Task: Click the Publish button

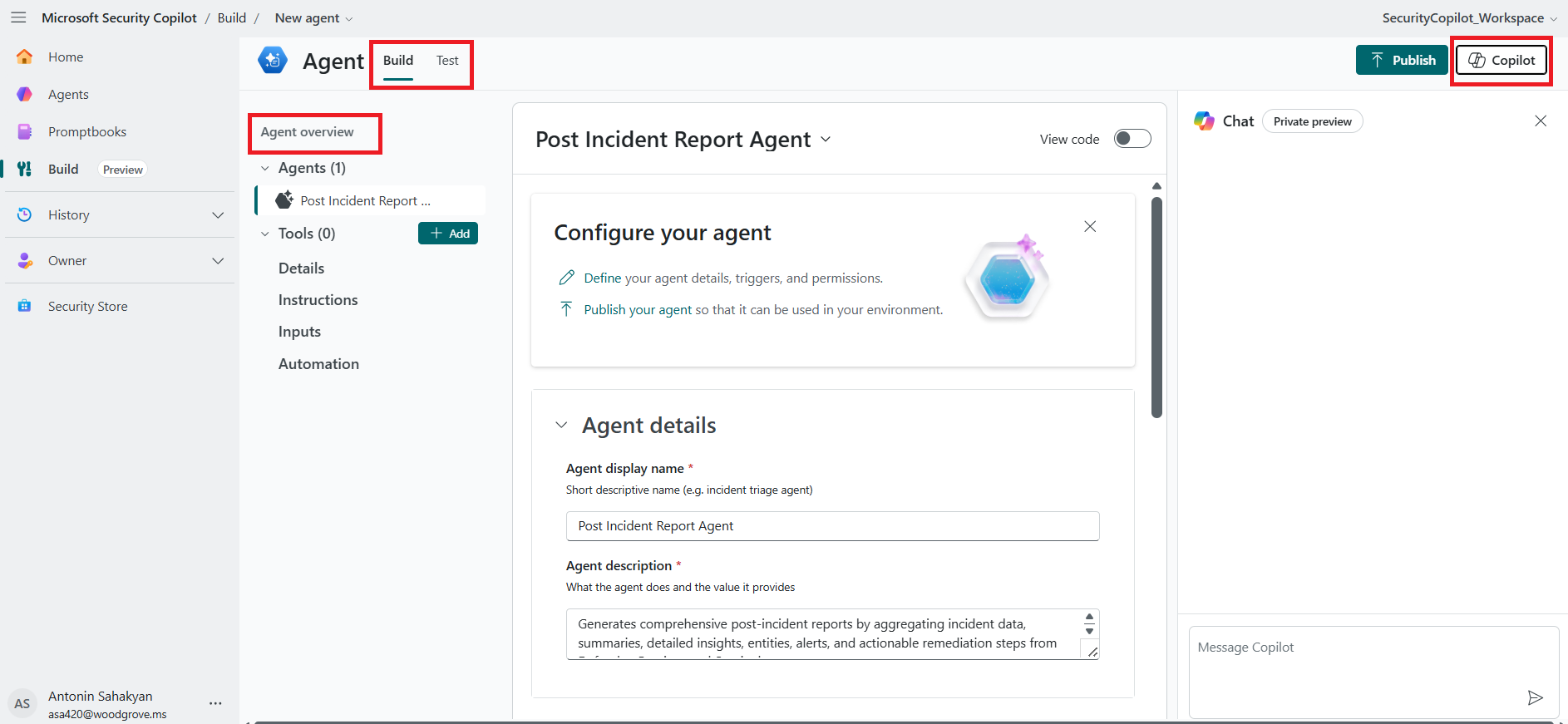Action: point(1402,60)
